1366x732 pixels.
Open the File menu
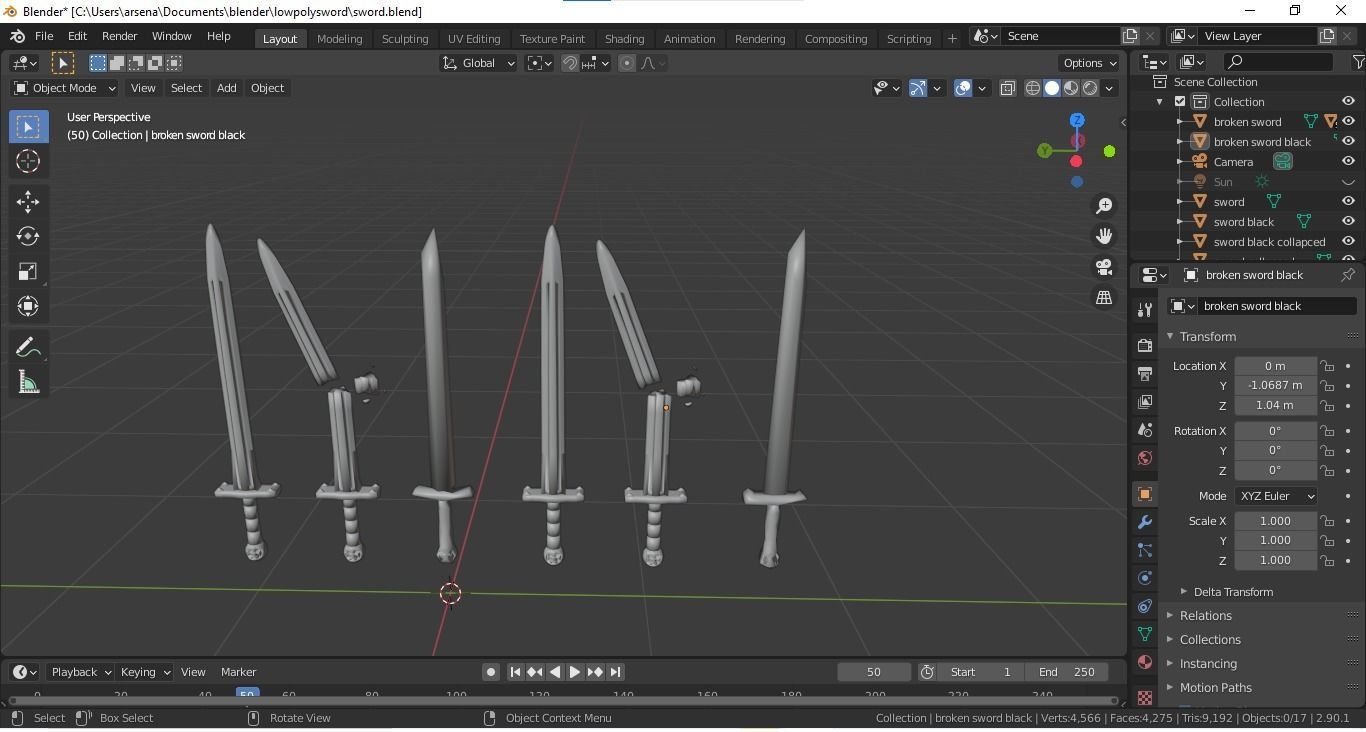44,36
